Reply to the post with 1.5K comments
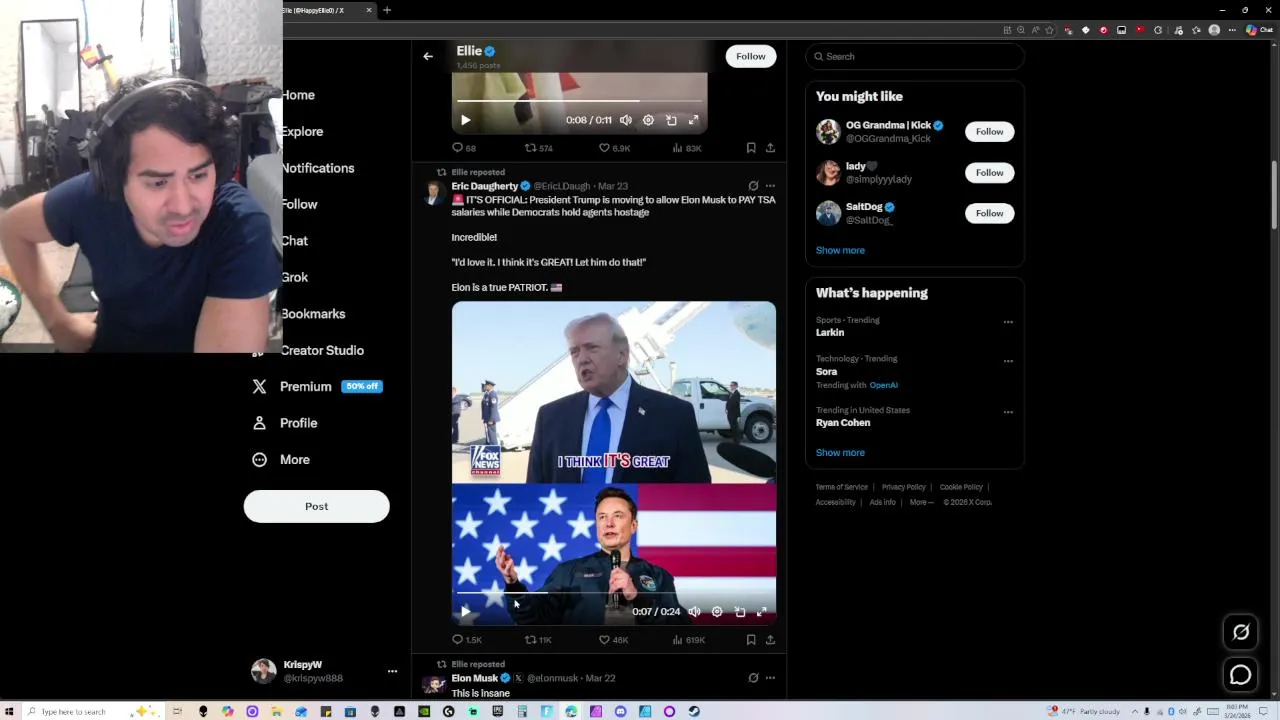Viewport: 1280px width, 720px height. pyautogui.click(x=467, y=640)
